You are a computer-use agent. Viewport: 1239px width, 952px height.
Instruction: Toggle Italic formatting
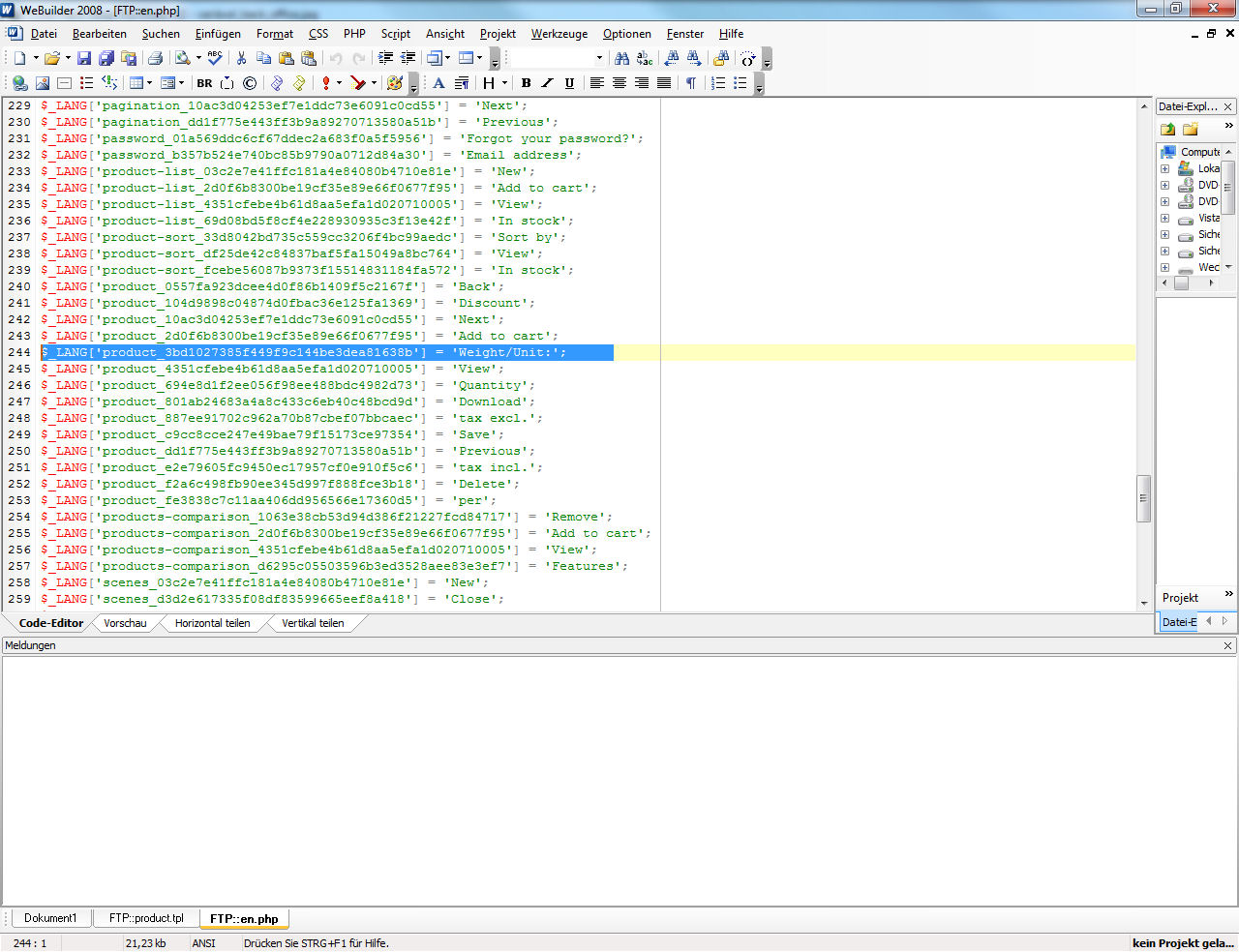pos(547,83)
